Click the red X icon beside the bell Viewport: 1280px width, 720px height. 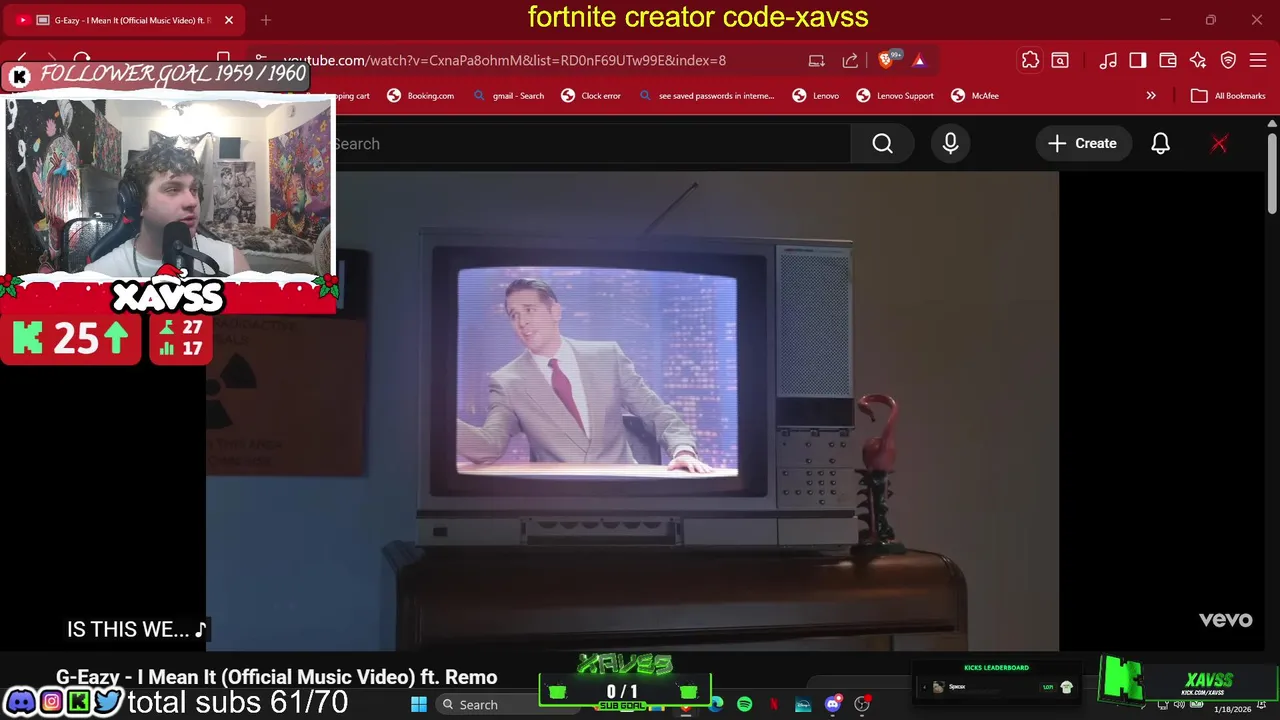pyautogui.click(x=1219, y=144)
